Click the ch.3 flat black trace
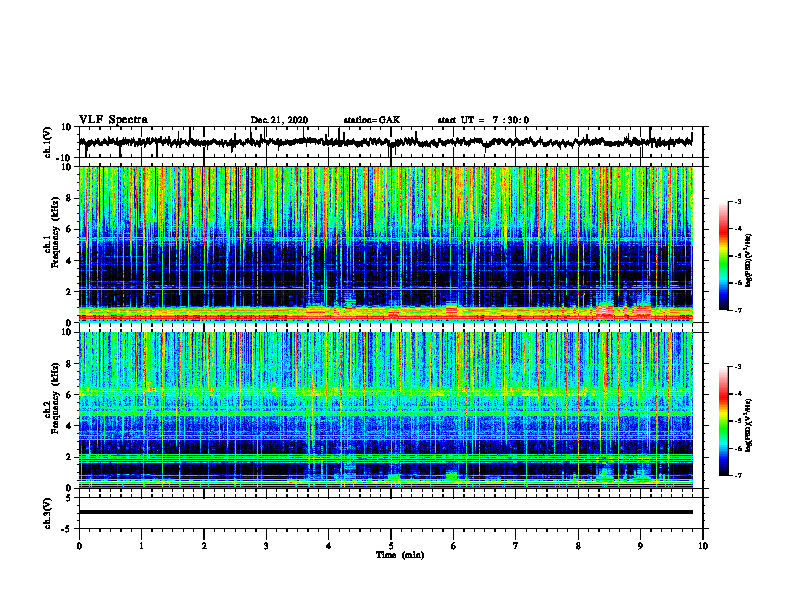The width and height of the screenshot is (792, 612). [385, 512]
